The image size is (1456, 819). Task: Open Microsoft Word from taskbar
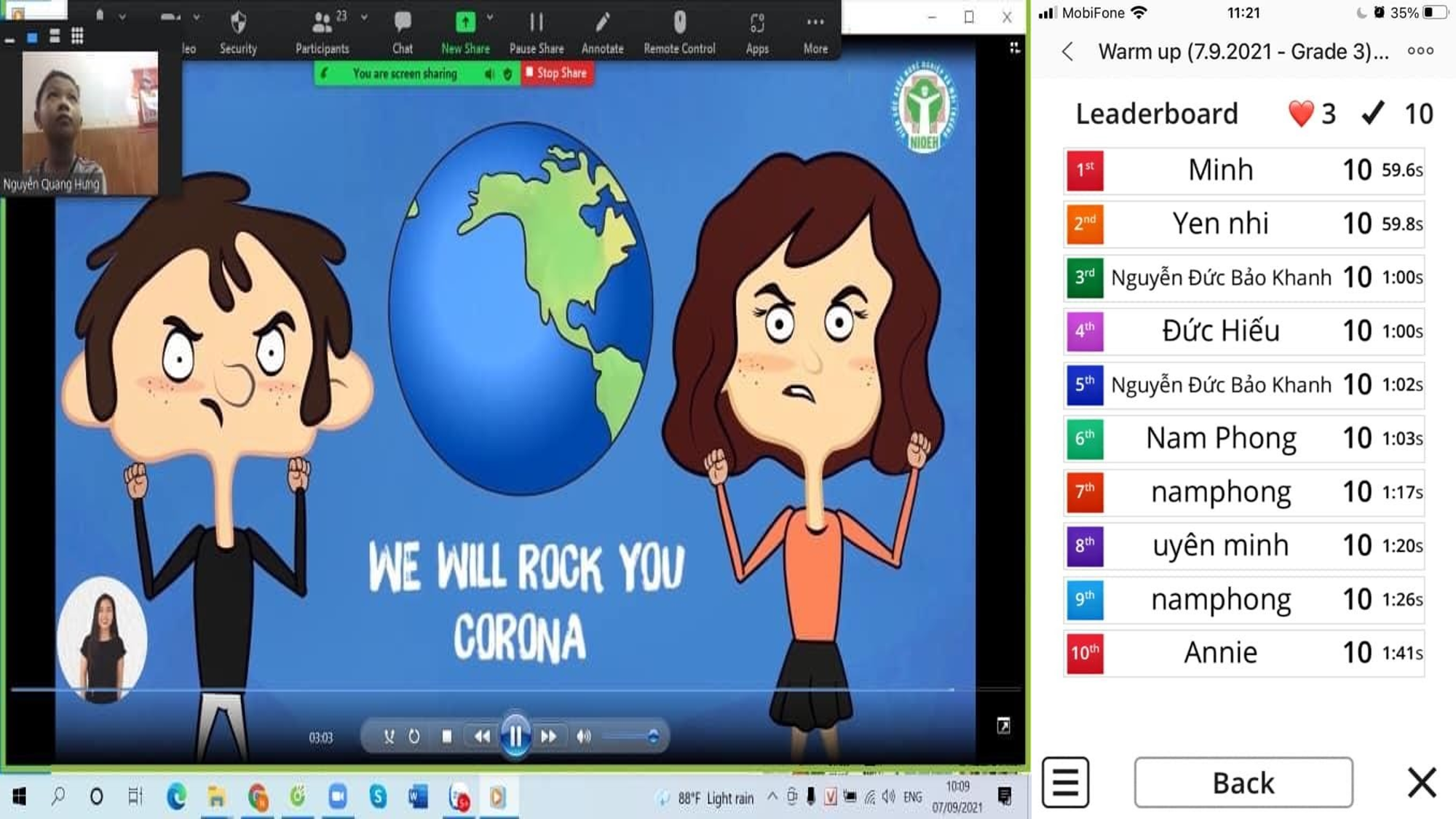(418, 796)
